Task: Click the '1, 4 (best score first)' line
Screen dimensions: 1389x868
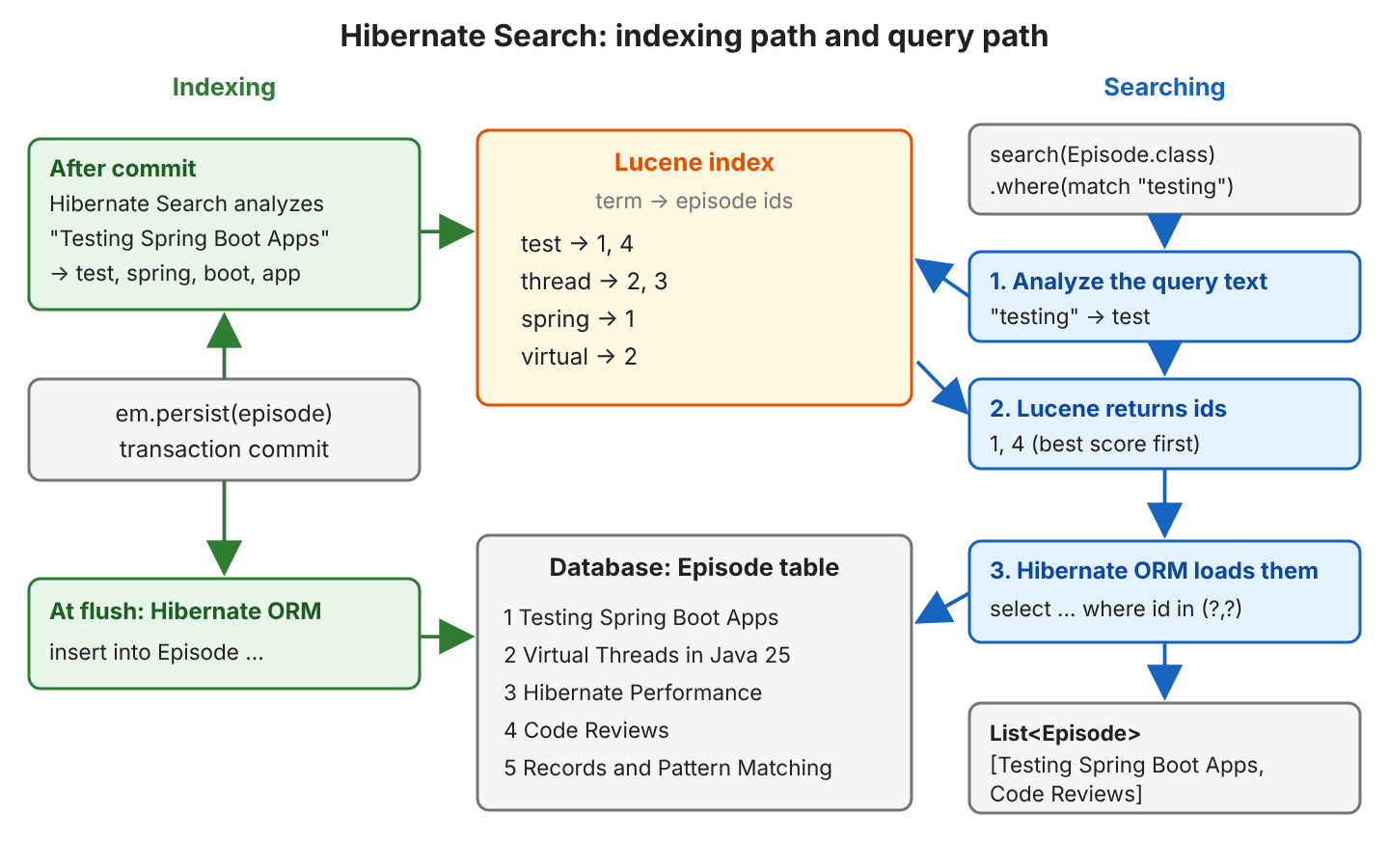Action: point(1095,444)
